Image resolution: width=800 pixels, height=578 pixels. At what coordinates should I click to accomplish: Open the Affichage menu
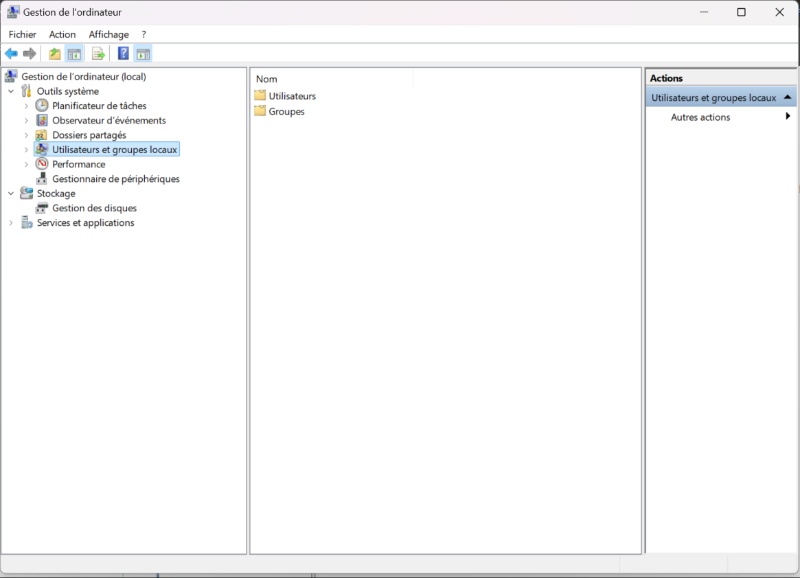[108, 34]
